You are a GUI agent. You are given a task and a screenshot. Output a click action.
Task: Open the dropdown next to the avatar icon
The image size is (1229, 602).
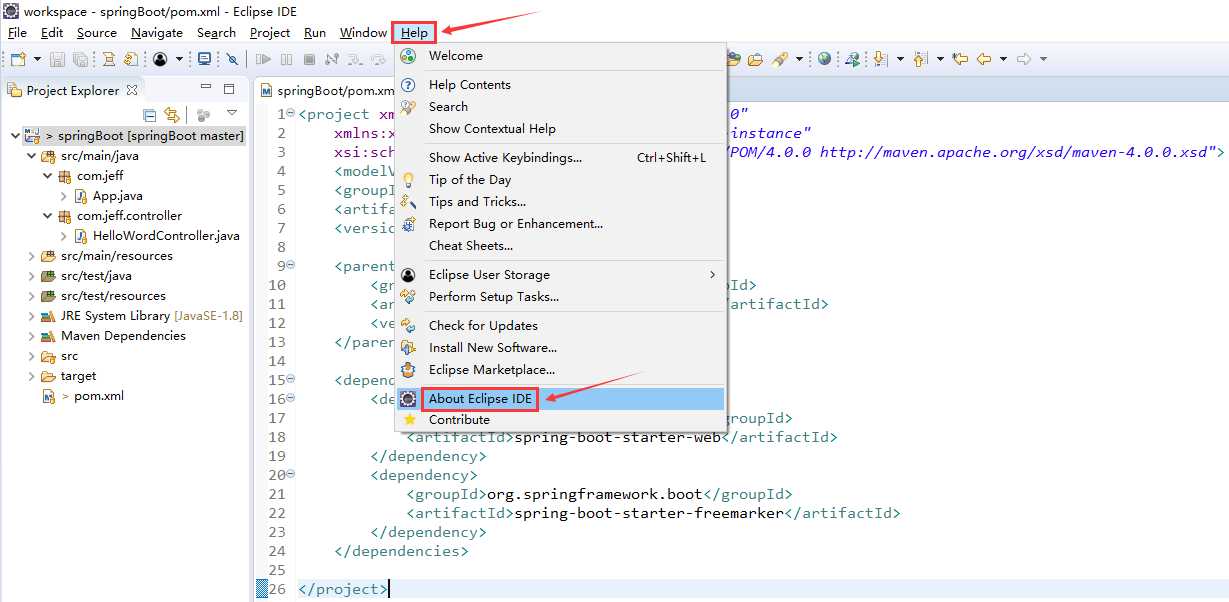(x=179, y=59)
